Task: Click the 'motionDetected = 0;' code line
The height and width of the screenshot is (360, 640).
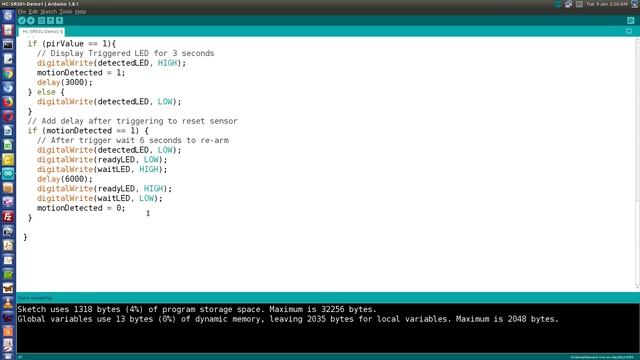Action: 81,208
